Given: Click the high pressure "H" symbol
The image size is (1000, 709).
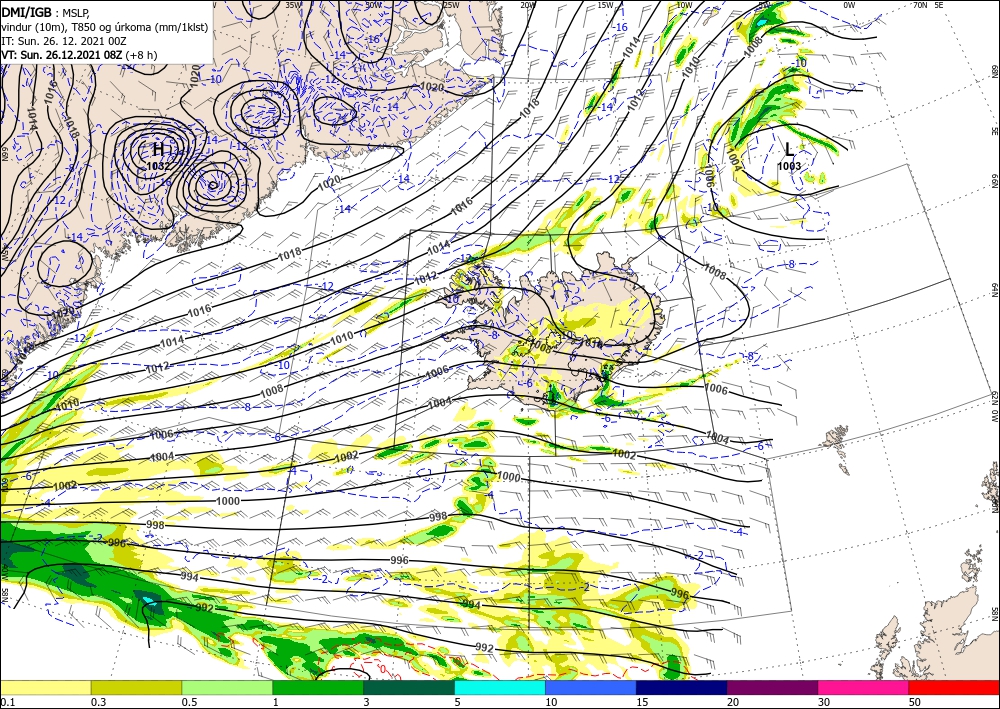Looking at the screenshot, I should coord(158,149).
